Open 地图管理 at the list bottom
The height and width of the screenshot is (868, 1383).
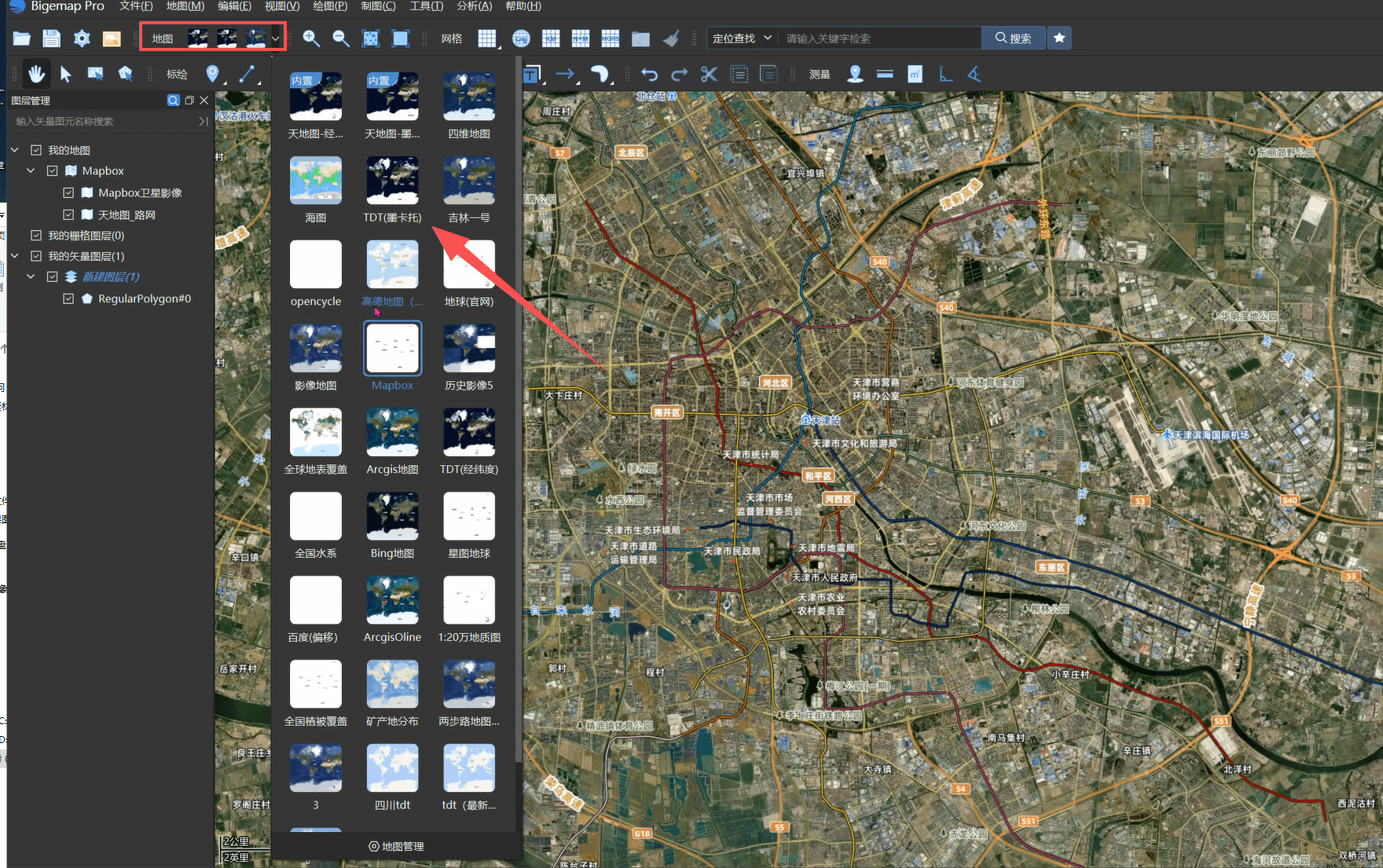coord(396,846)
